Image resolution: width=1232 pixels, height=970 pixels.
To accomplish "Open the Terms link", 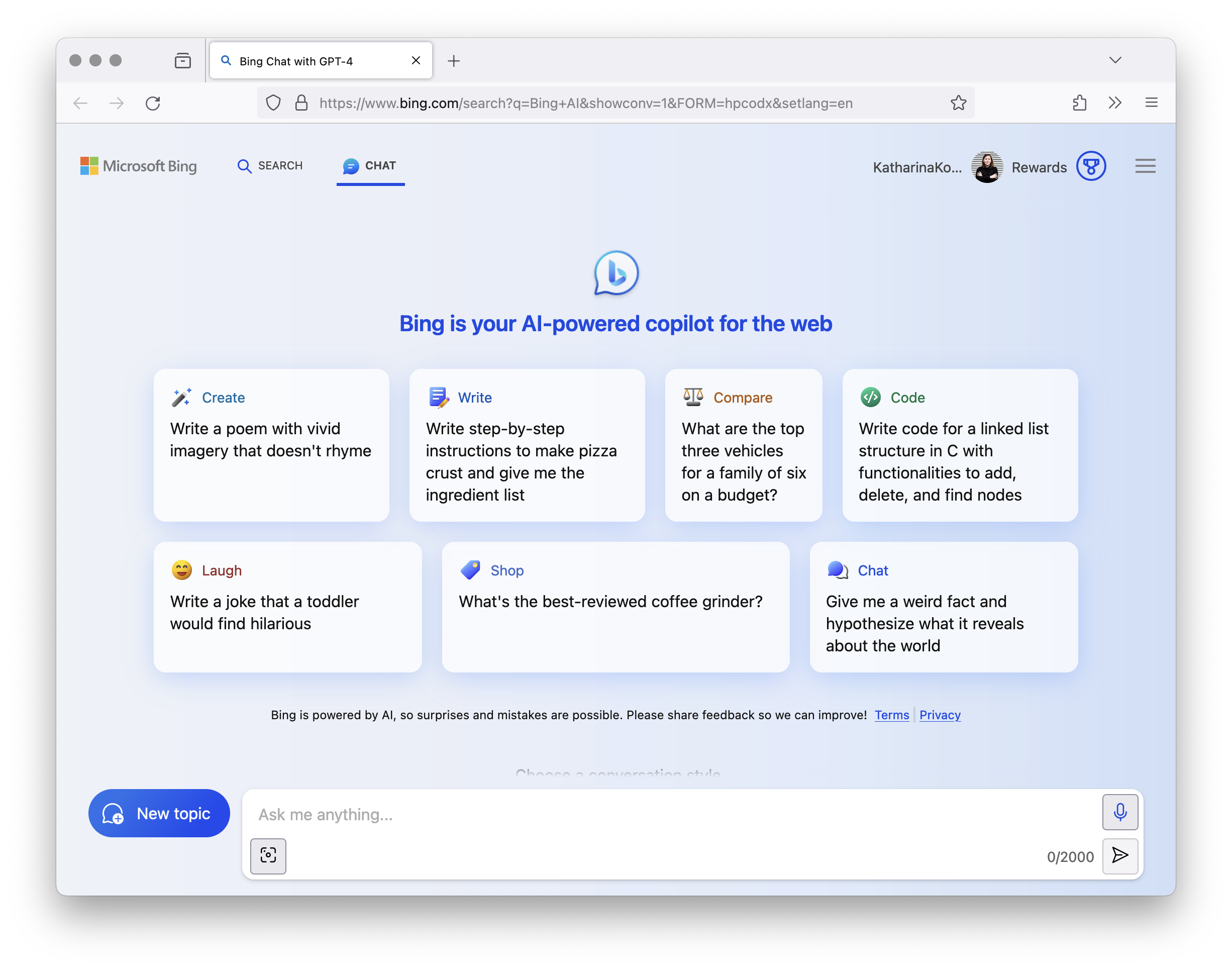I will tap(891, 715).
